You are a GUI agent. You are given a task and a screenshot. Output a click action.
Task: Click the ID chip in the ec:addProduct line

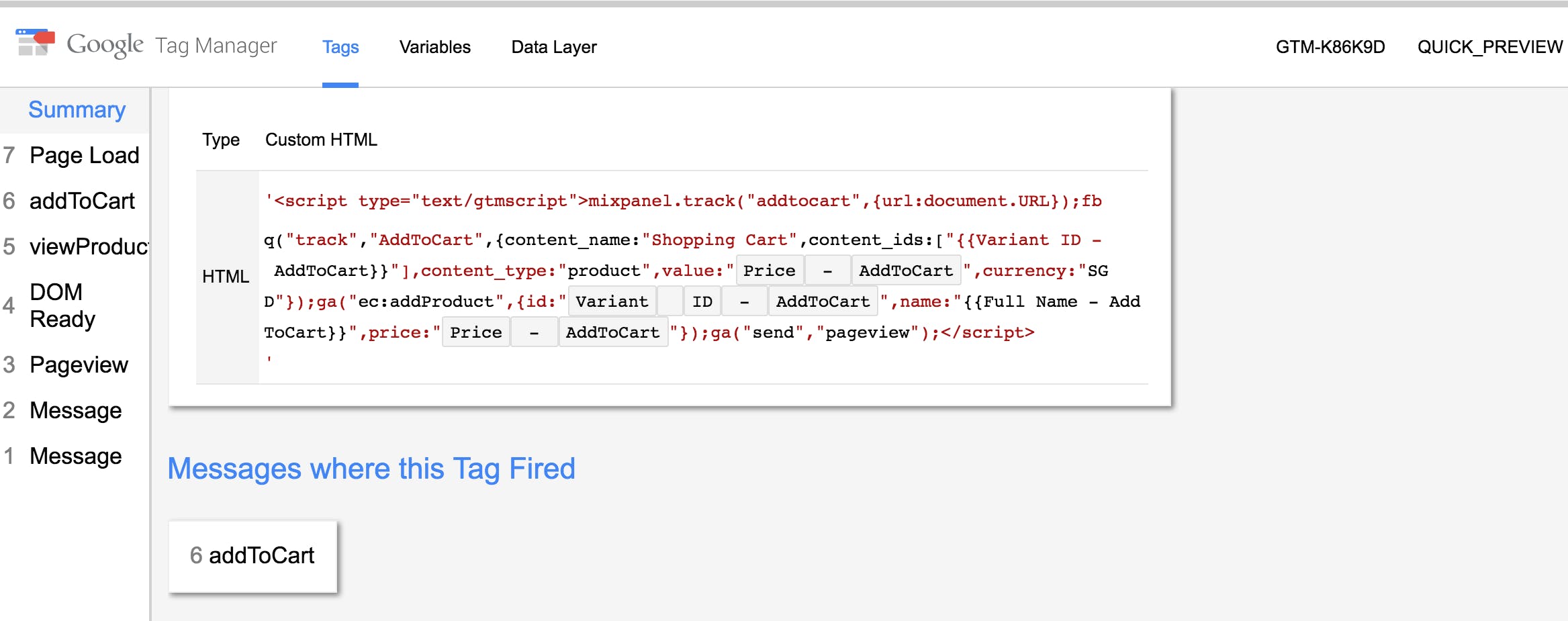[702, 301]
